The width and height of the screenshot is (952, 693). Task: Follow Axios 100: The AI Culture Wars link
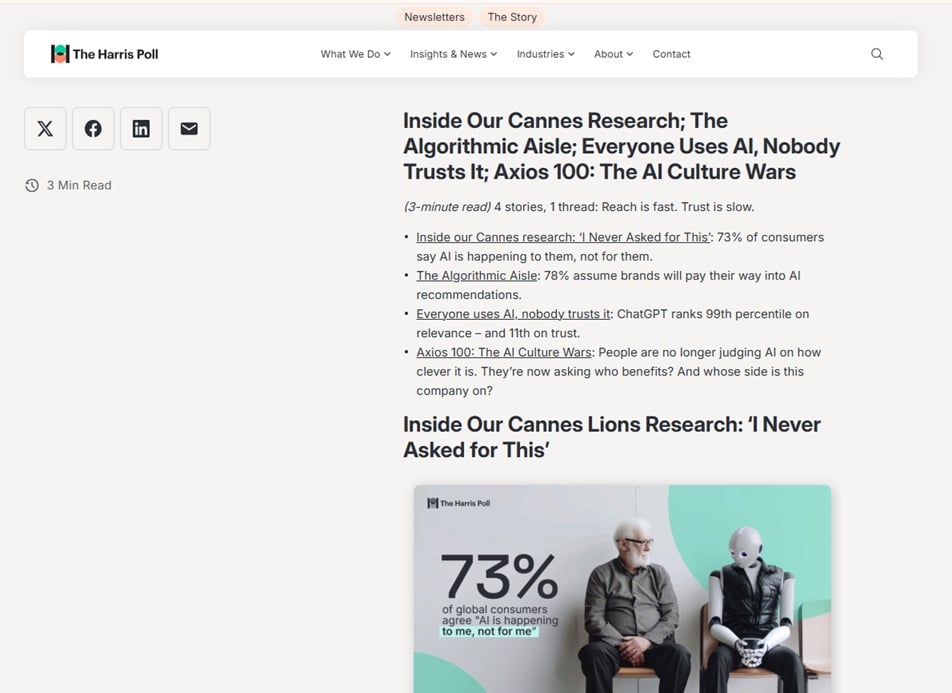coord(503,352)
